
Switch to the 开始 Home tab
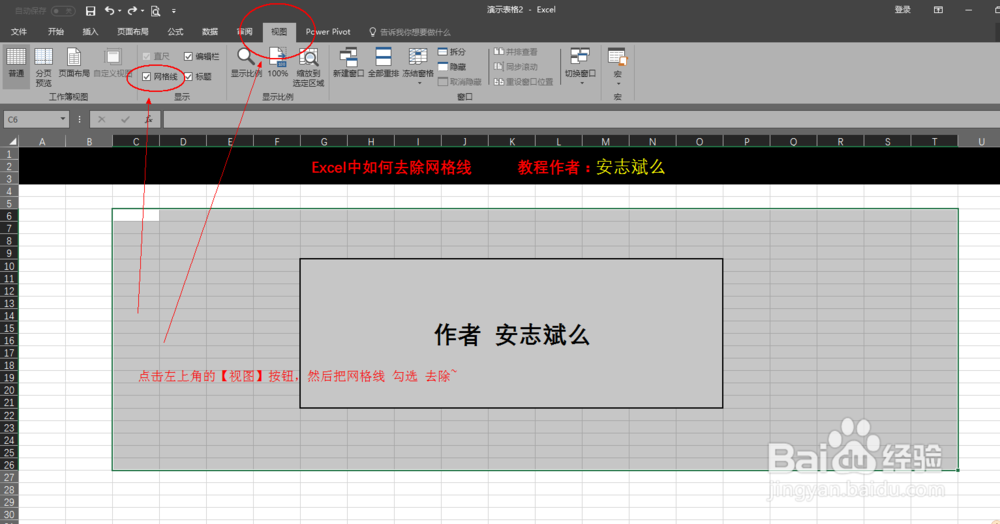coord(55,31)
